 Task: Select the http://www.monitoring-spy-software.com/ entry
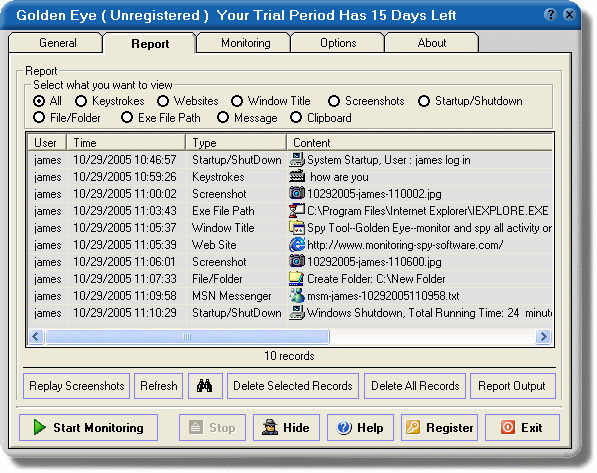[405, 245]
